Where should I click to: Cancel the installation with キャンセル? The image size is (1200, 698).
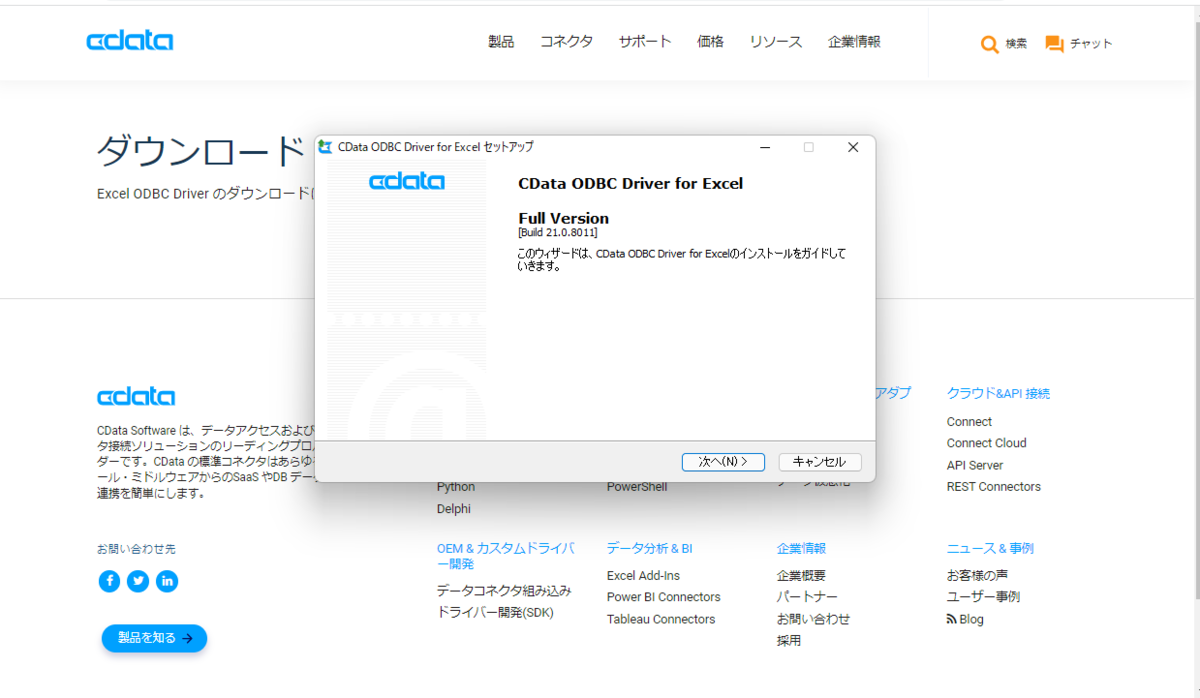coord(819,461)
